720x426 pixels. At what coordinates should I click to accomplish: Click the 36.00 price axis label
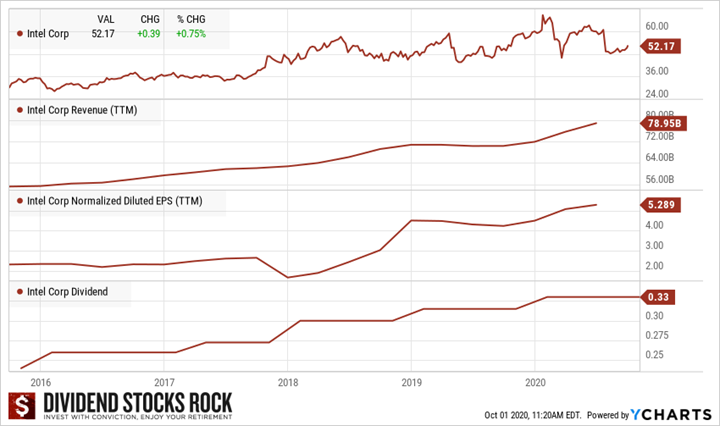click(657, 71)
